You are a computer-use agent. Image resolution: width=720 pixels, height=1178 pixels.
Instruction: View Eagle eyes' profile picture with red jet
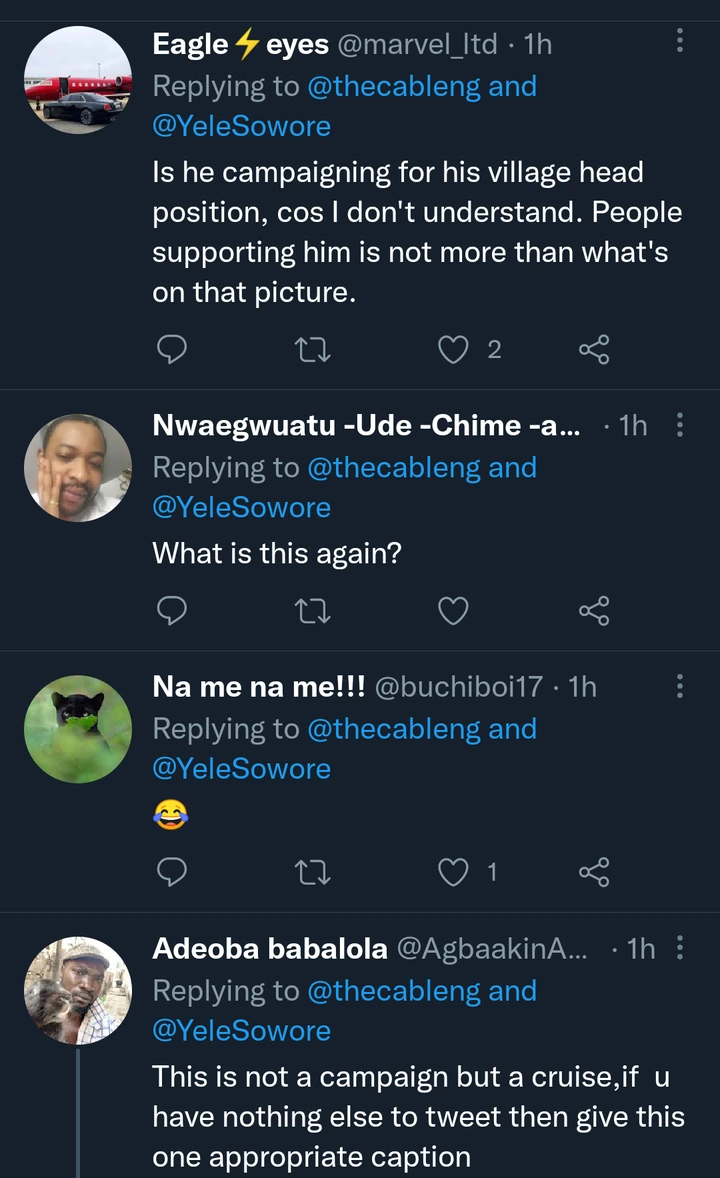tap(78, 77)
